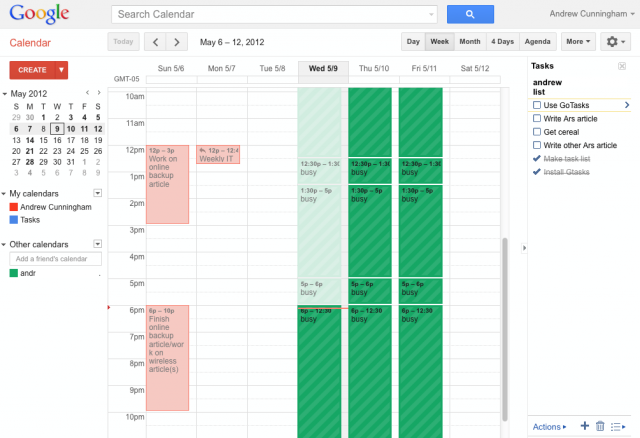Click the Google logo
Image resolution: width=640 pixels, height=438 pixels.
[39, 14]
